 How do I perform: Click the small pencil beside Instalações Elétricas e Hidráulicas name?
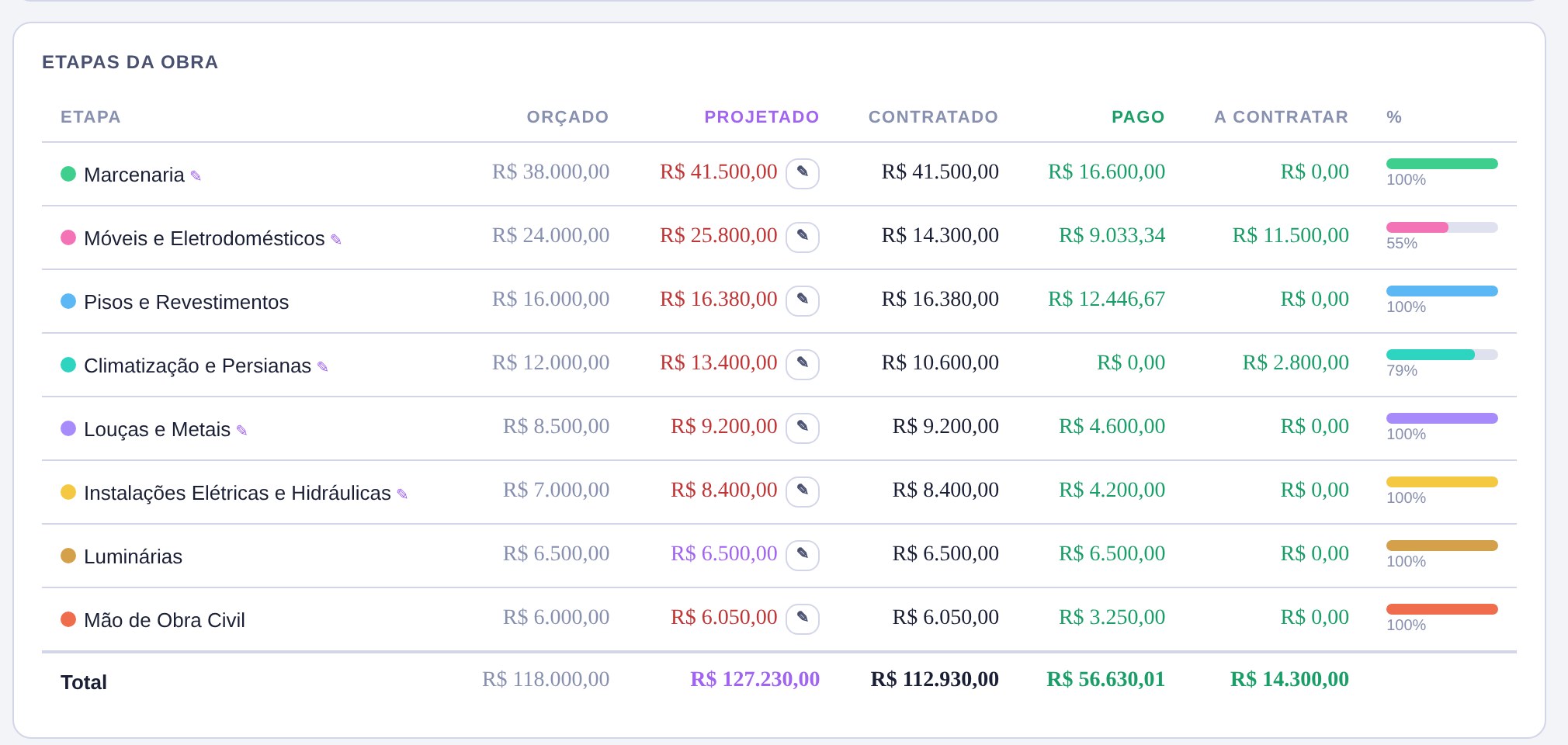402,494
